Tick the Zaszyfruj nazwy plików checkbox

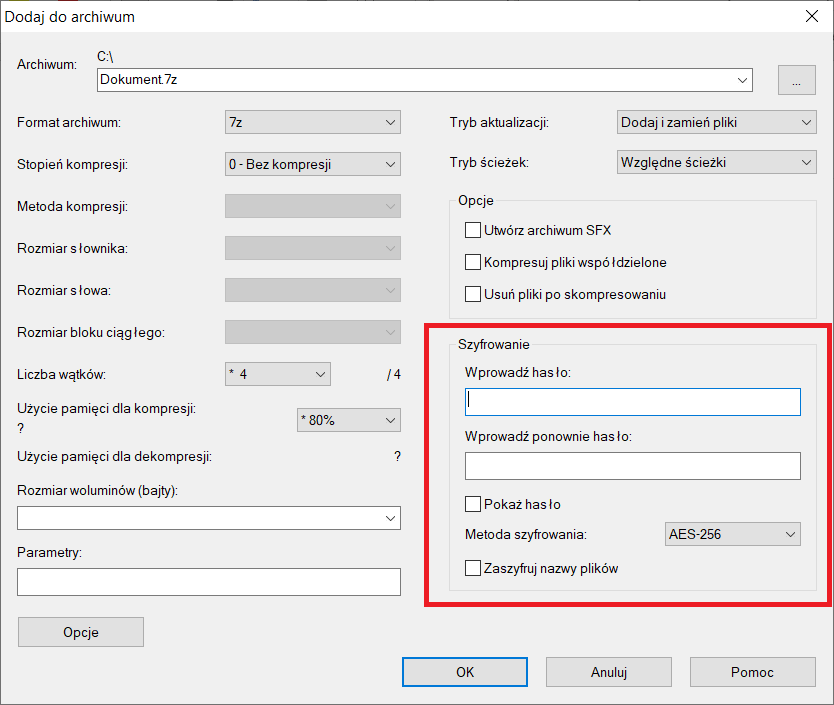click(x=473, y=568)
